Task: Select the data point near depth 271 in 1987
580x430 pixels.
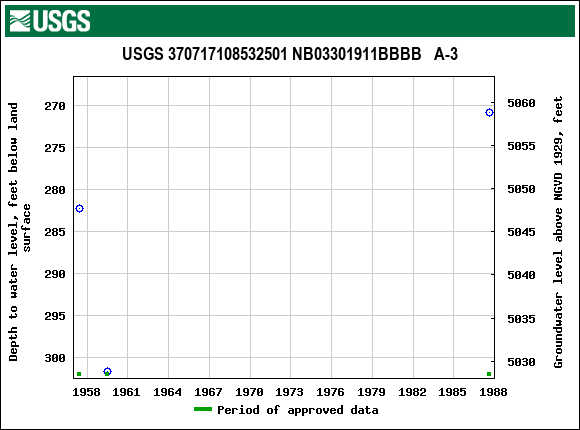Action: click(489, 112)
